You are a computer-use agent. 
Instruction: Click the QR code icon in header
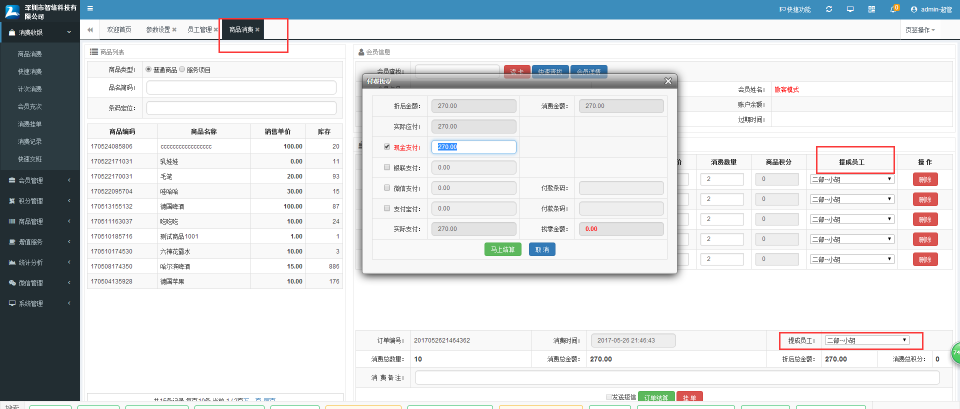(x=871, y=8)
